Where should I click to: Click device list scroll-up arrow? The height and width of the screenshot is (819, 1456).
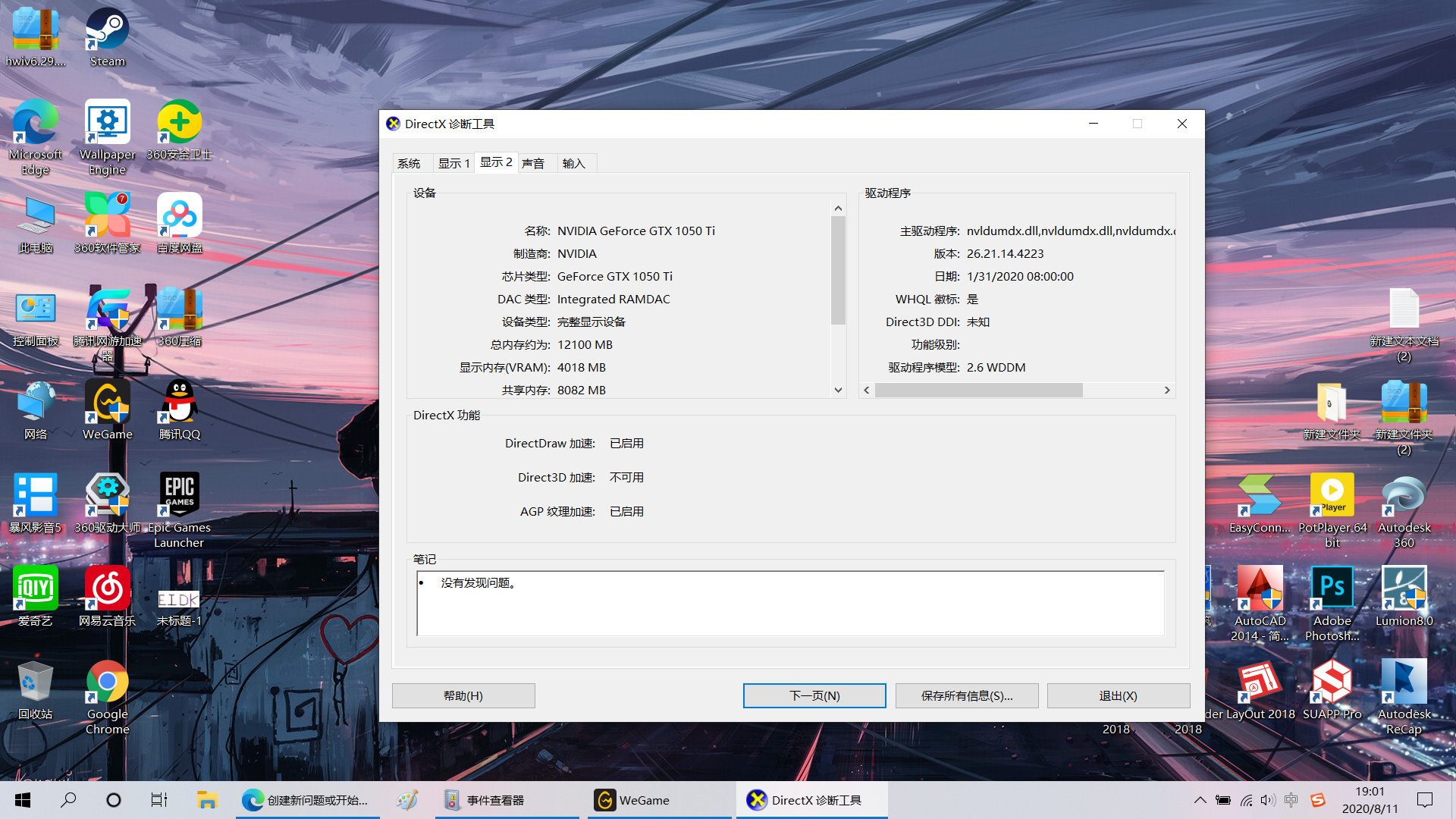838,209
